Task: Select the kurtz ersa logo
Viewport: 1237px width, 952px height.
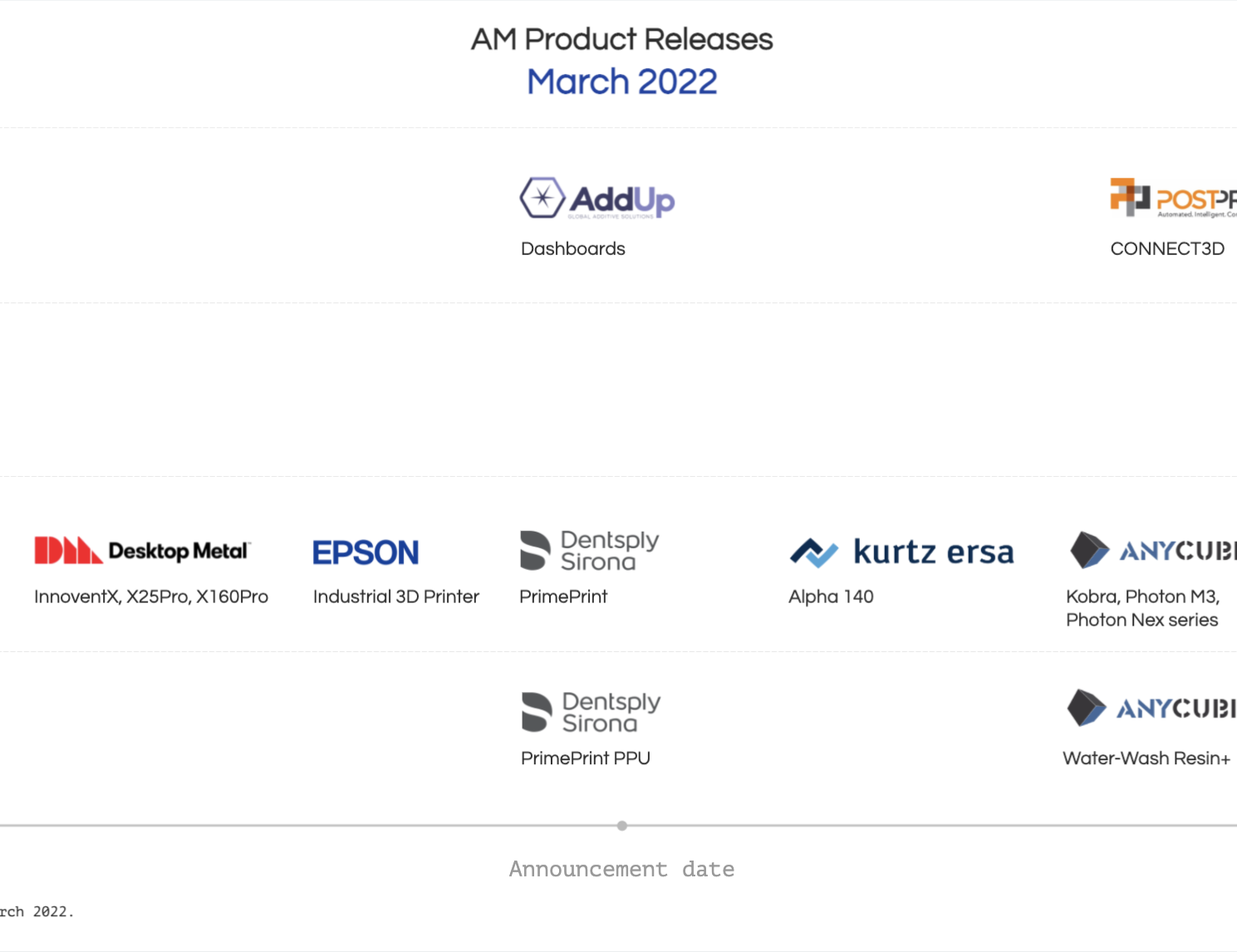Action: coord(901,552)
